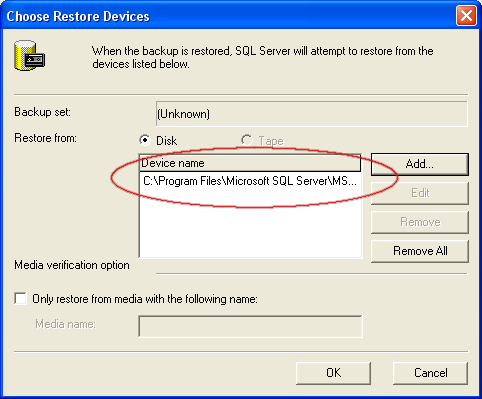Viewport: 482px width, 399px height.
Task: Click the disabled Edit button
Action: (420, 193)
